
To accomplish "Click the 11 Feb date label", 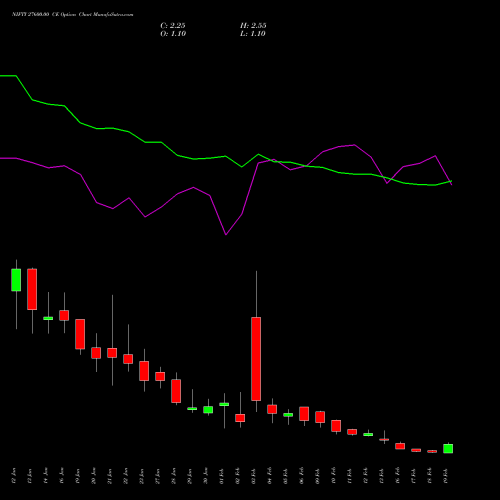I will click(x=350, y=476).
